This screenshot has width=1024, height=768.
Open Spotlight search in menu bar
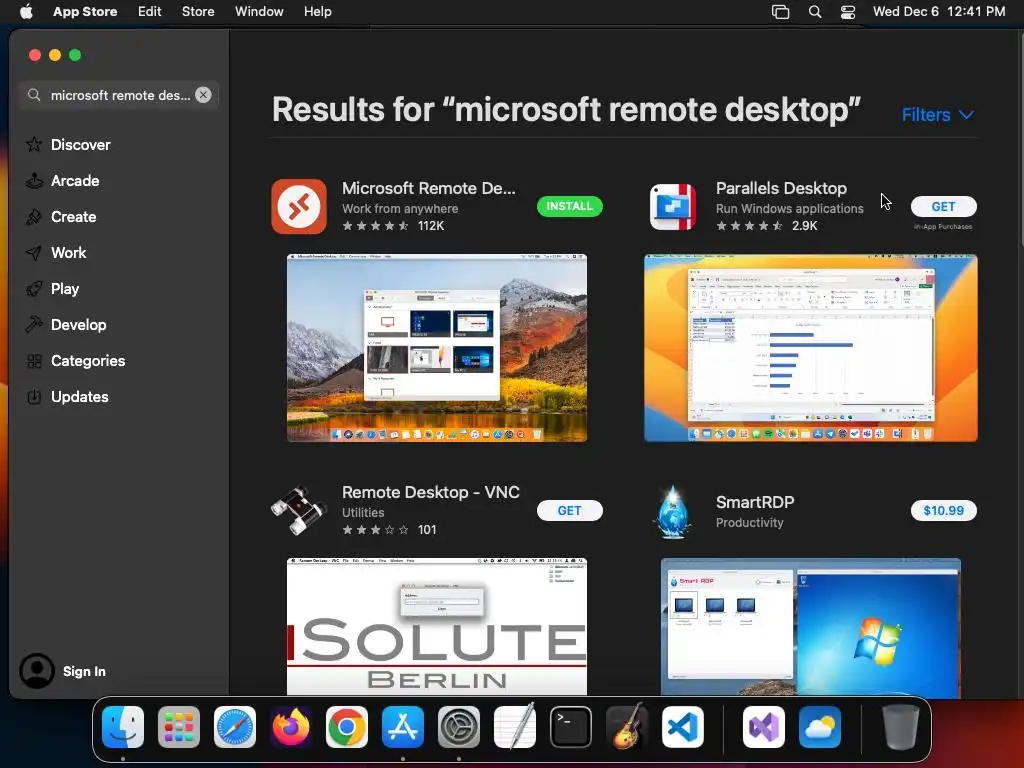815,12
